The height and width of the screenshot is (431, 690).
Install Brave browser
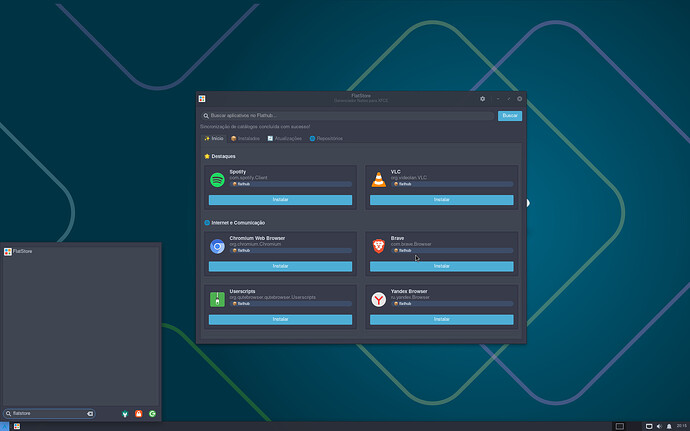441,266
